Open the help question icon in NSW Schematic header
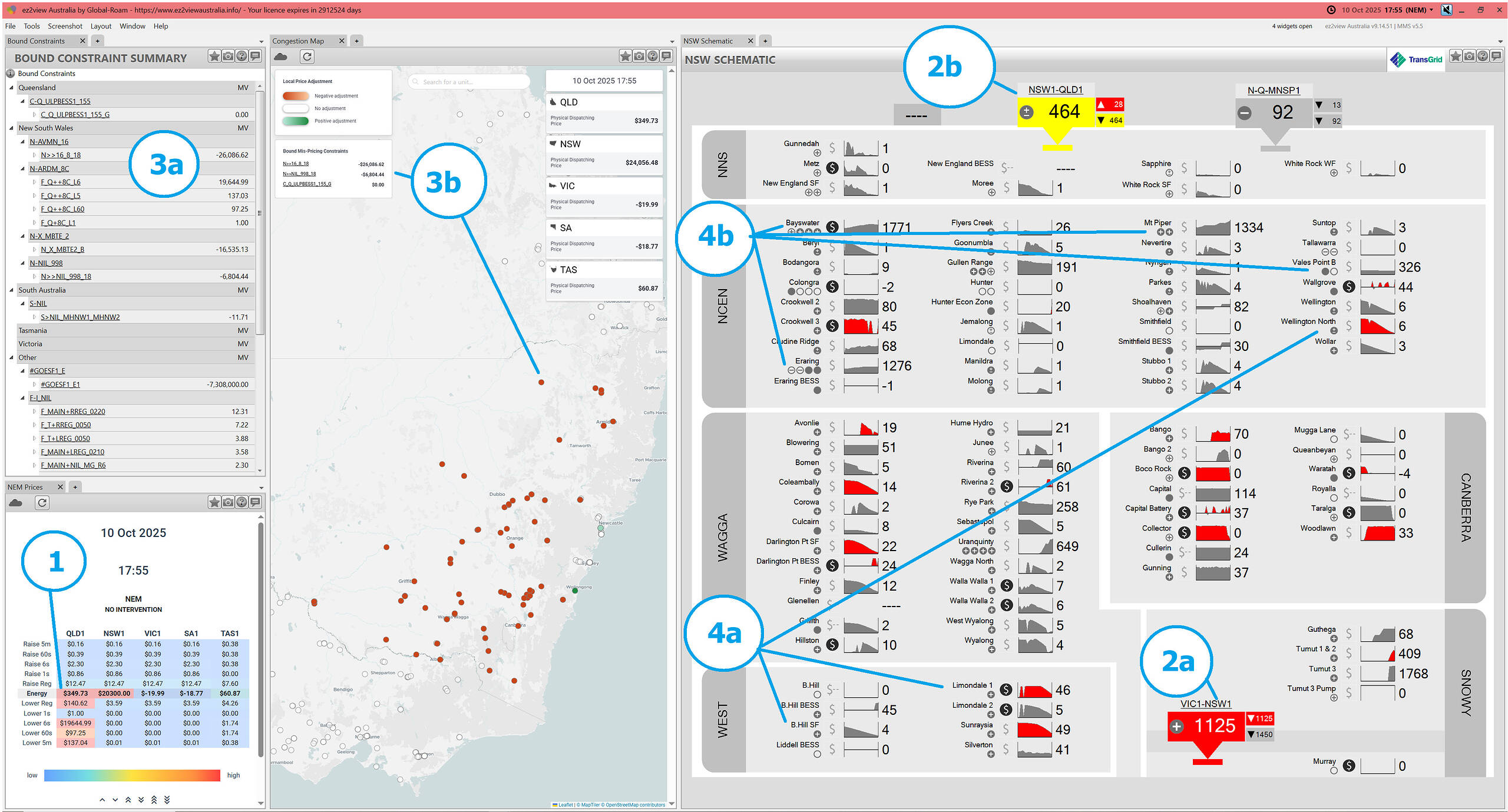Screen dimensions: 1508x812 (1483, 57)
